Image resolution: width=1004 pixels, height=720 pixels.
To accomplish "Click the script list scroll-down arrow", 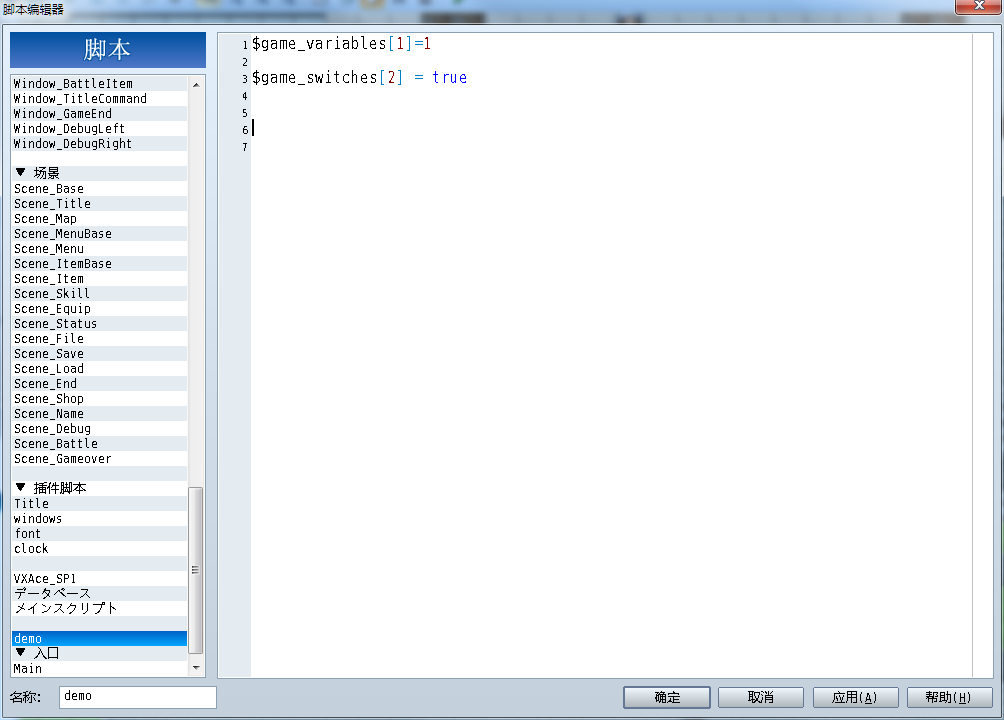I will point(196,667).
